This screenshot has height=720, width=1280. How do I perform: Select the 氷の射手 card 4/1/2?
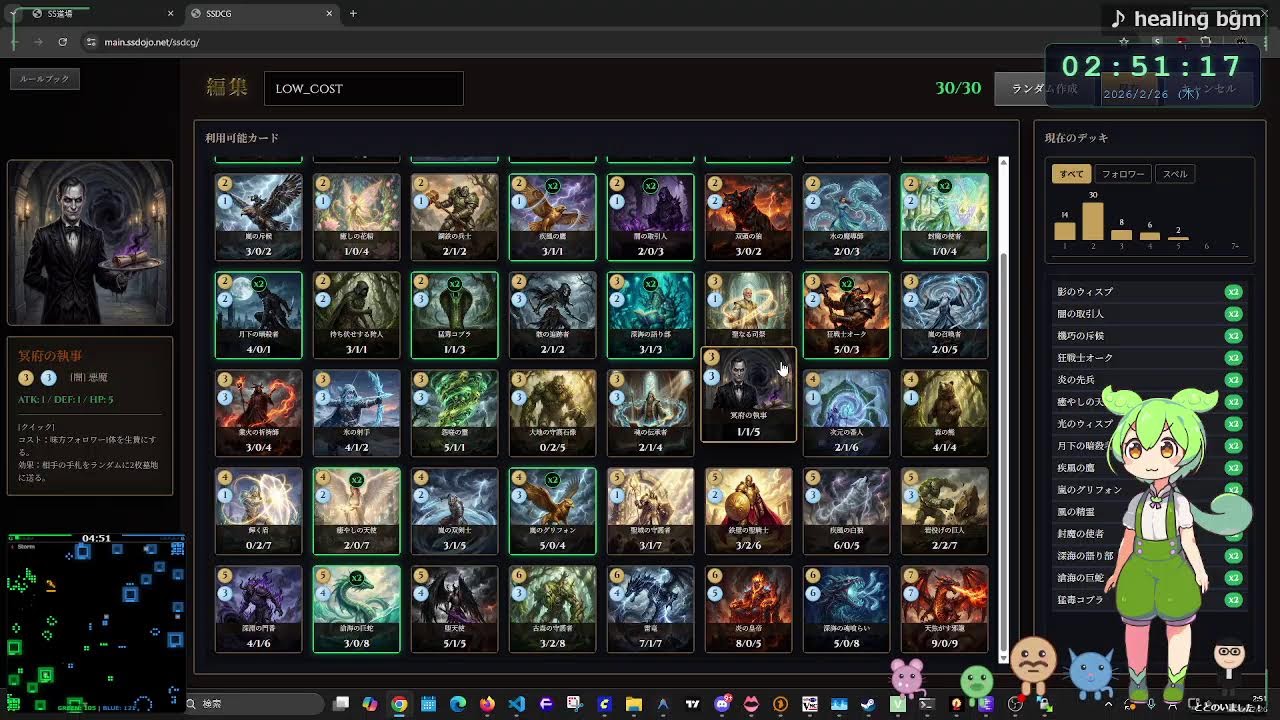point(356,413)
